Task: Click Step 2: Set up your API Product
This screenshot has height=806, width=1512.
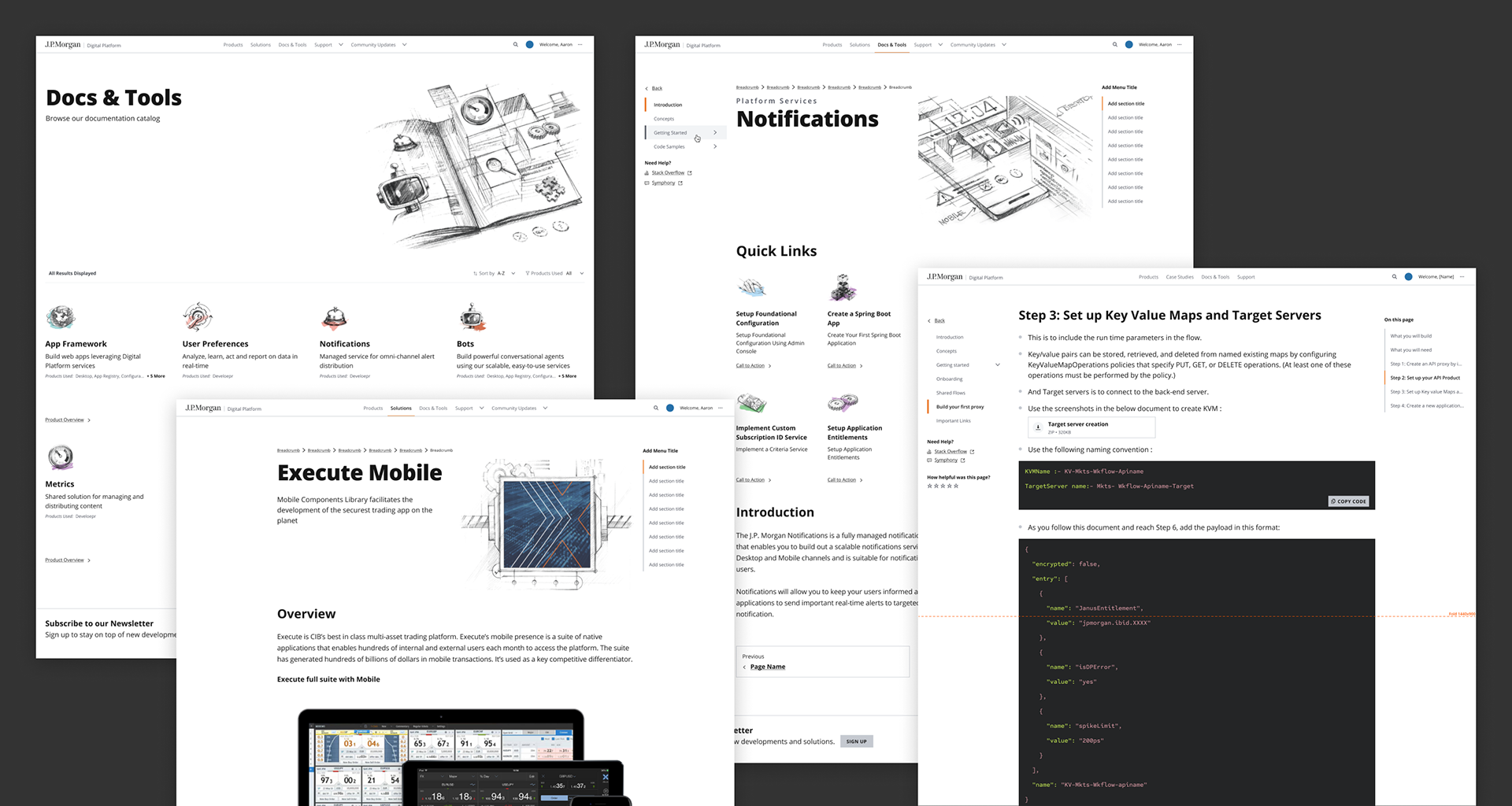Action: (1425, 378)
